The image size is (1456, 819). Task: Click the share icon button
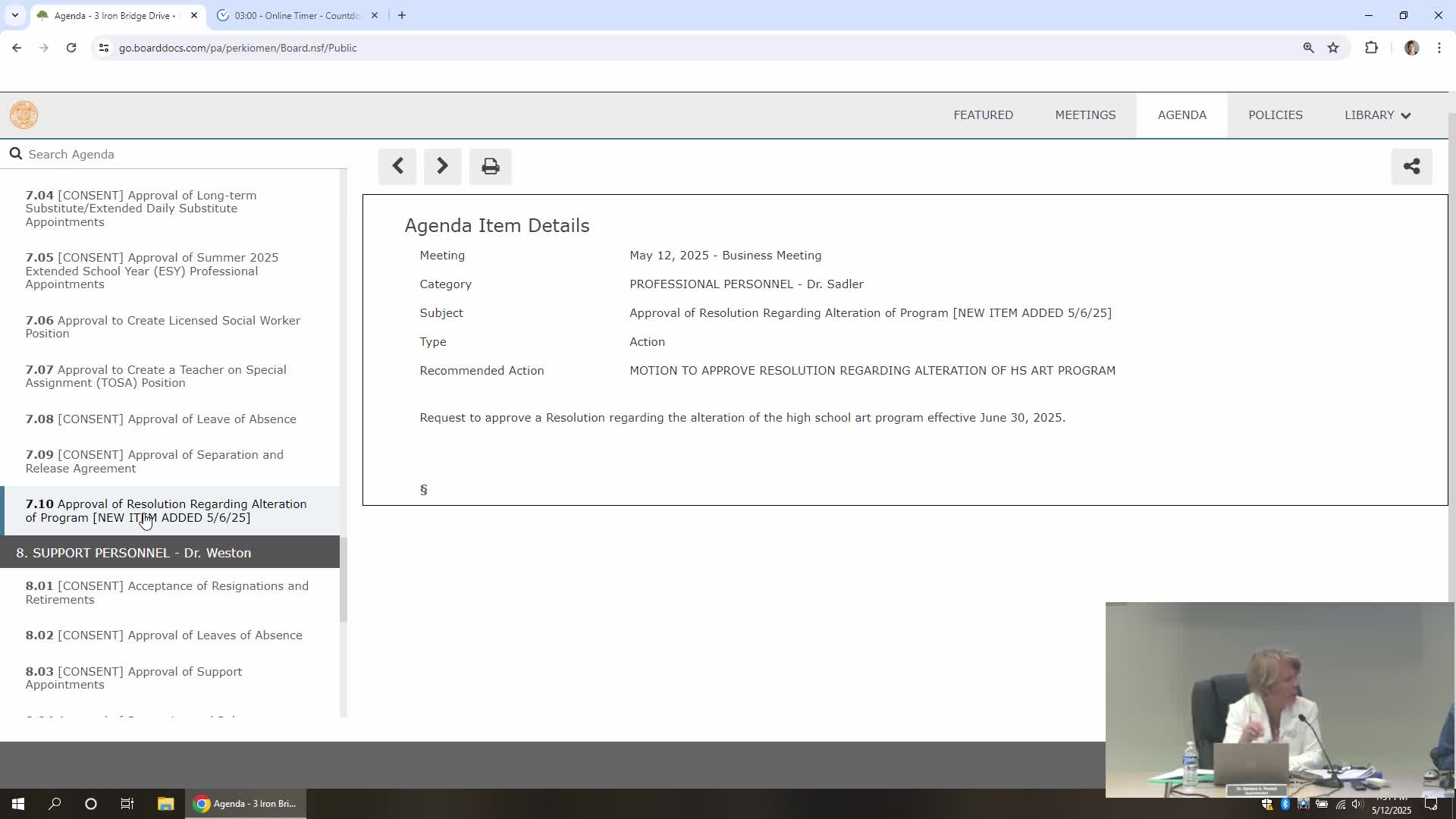(x=1411, y=166)
